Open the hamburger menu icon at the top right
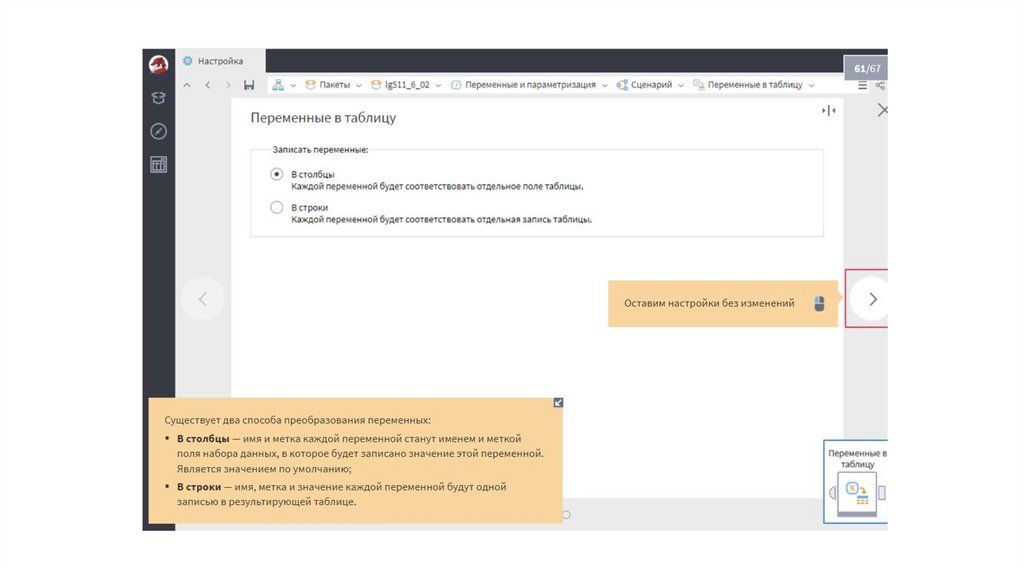1024x574 pixels. point(863,86)
